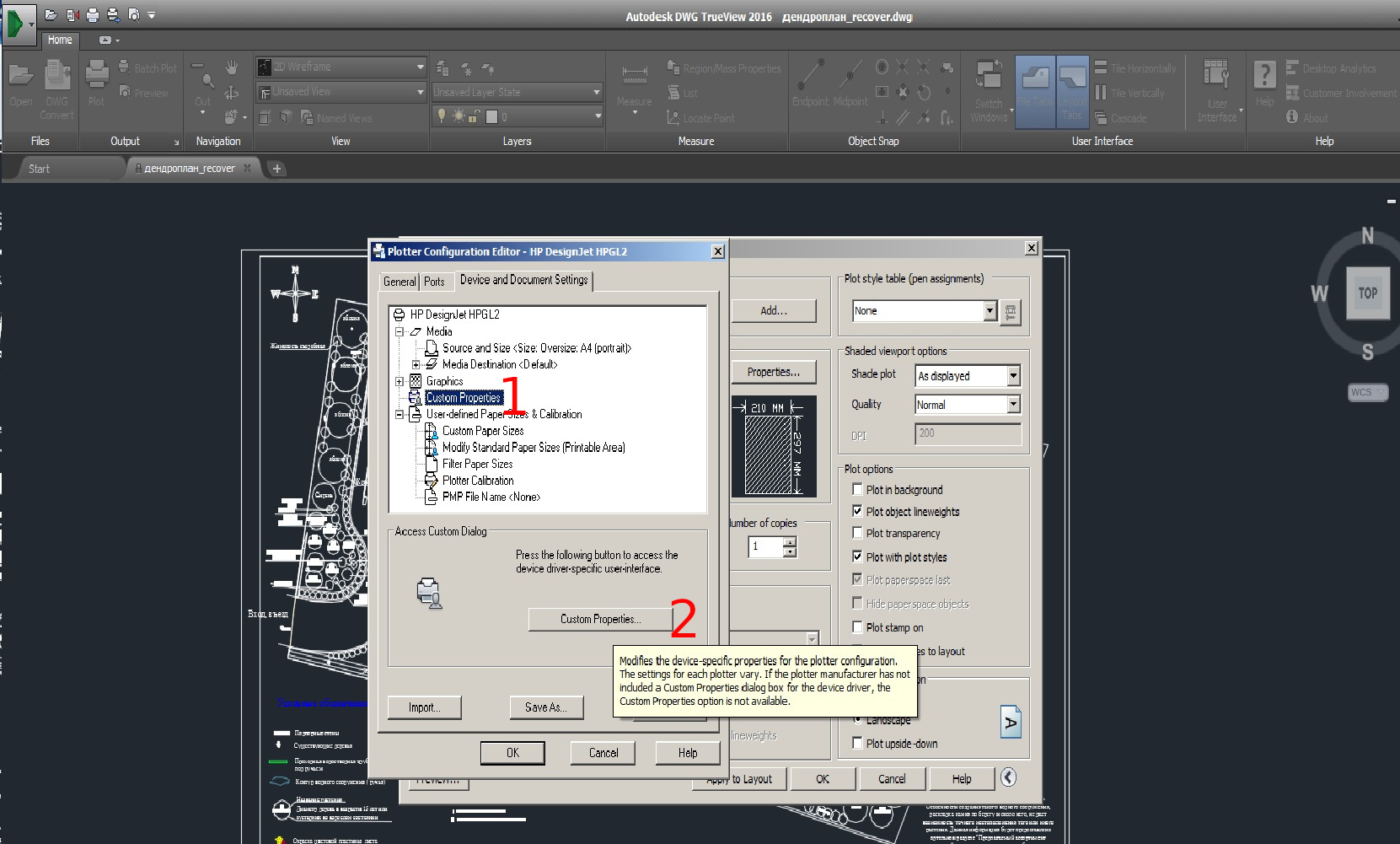Open the layer 0 dropdown list
The height and width of the screenshot is (844, 1400).
(x=517, y=116)
